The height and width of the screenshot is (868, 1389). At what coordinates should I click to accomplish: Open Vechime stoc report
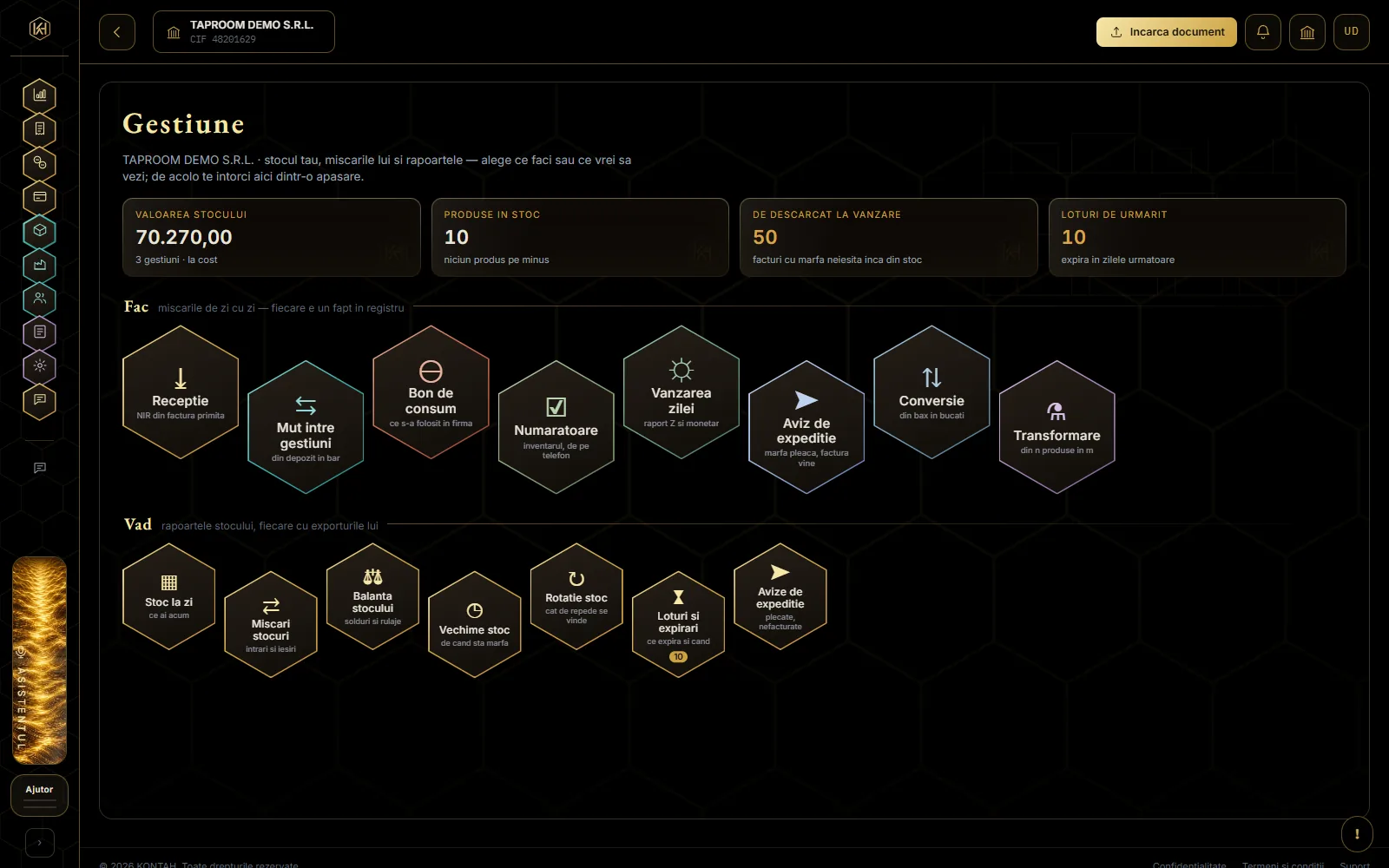pos(475,624)
